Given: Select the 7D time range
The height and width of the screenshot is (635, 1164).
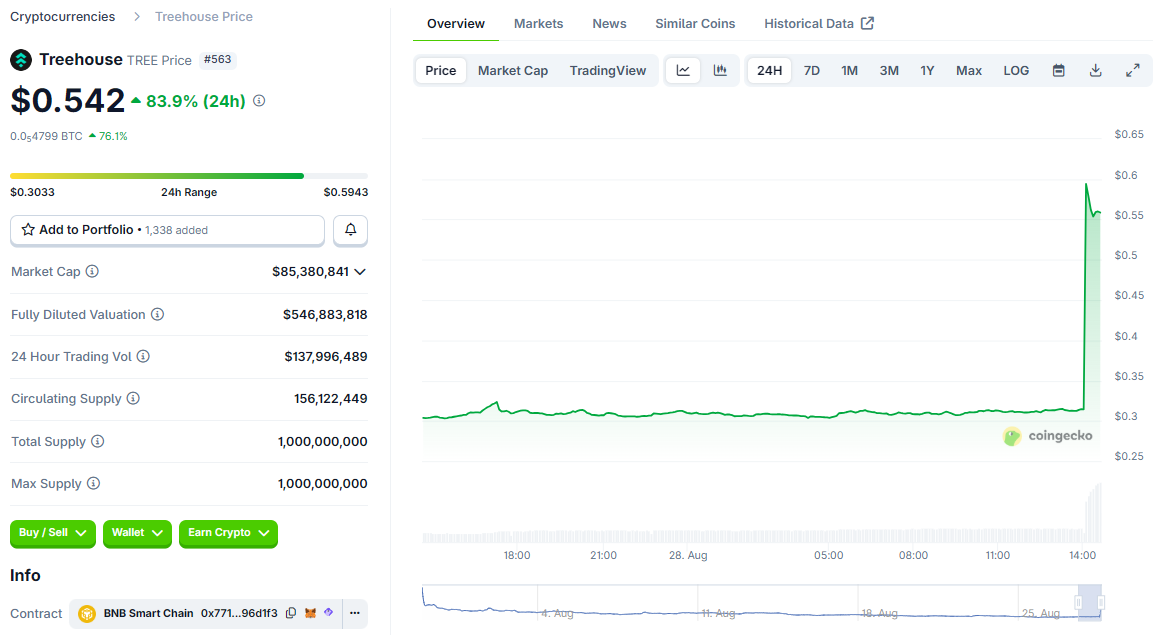Looking at the screenshot, I should 812,71.
